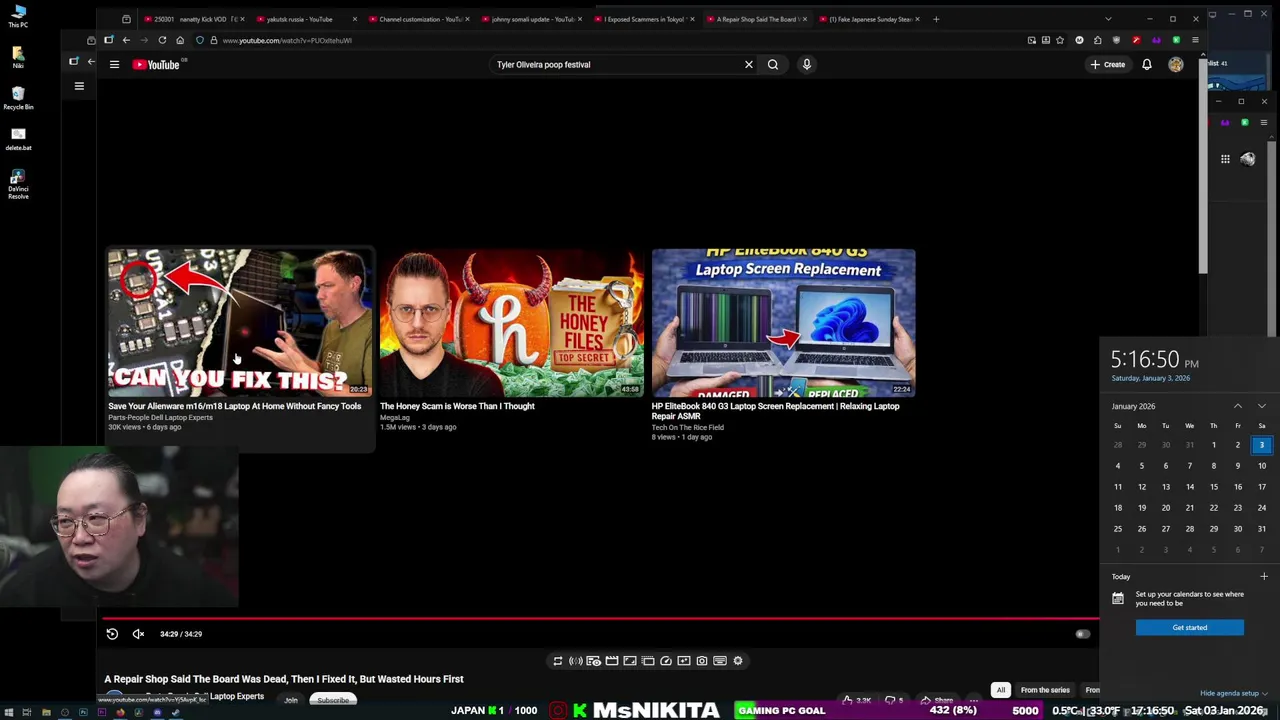Switch to I Exposed Scammers in Tokyo tab
This screenshot has height=720, width=1280.
[645, 19]
